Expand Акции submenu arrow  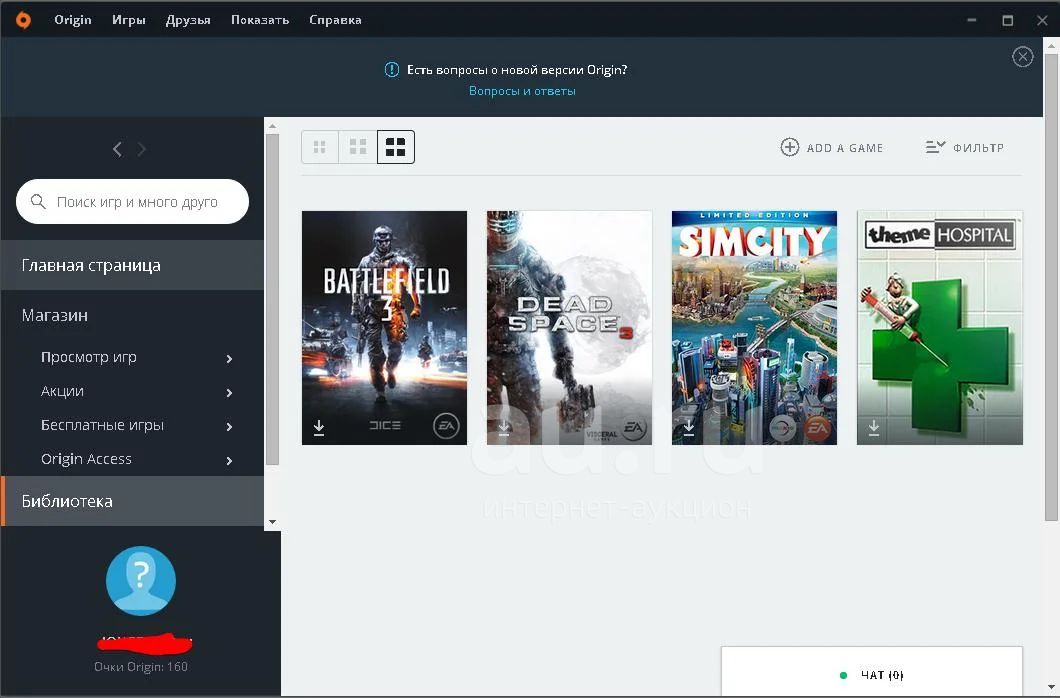229,393
